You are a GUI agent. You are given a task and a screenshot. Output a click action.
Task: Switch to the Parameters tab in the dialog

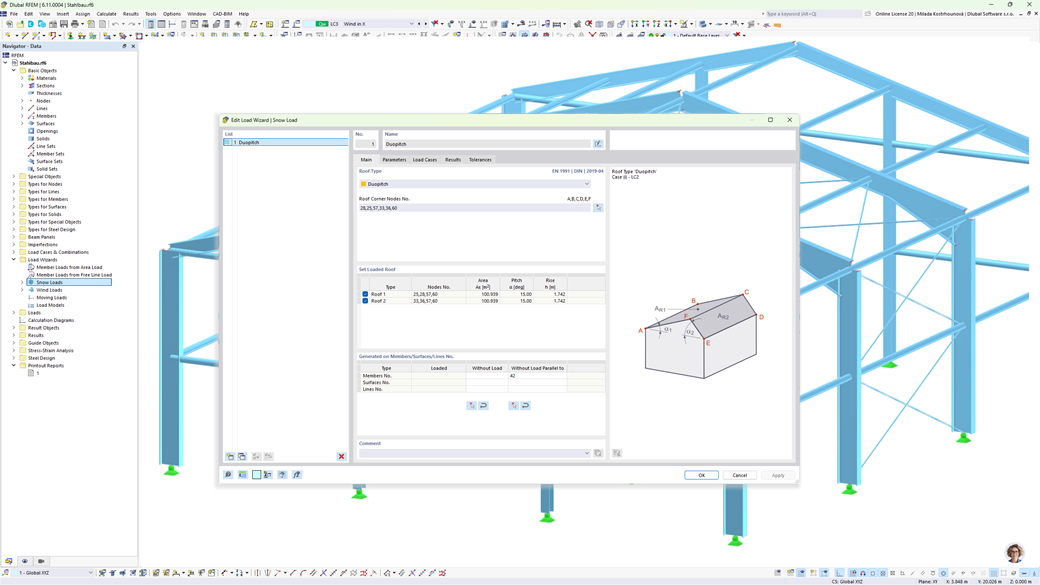(x=397, y=159)
